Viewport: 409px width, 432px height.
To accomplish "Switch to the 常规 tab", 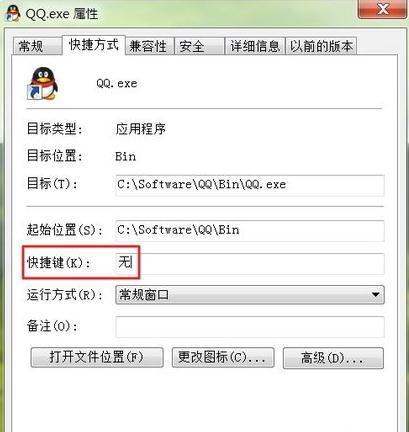I will [x=37, y=46].
